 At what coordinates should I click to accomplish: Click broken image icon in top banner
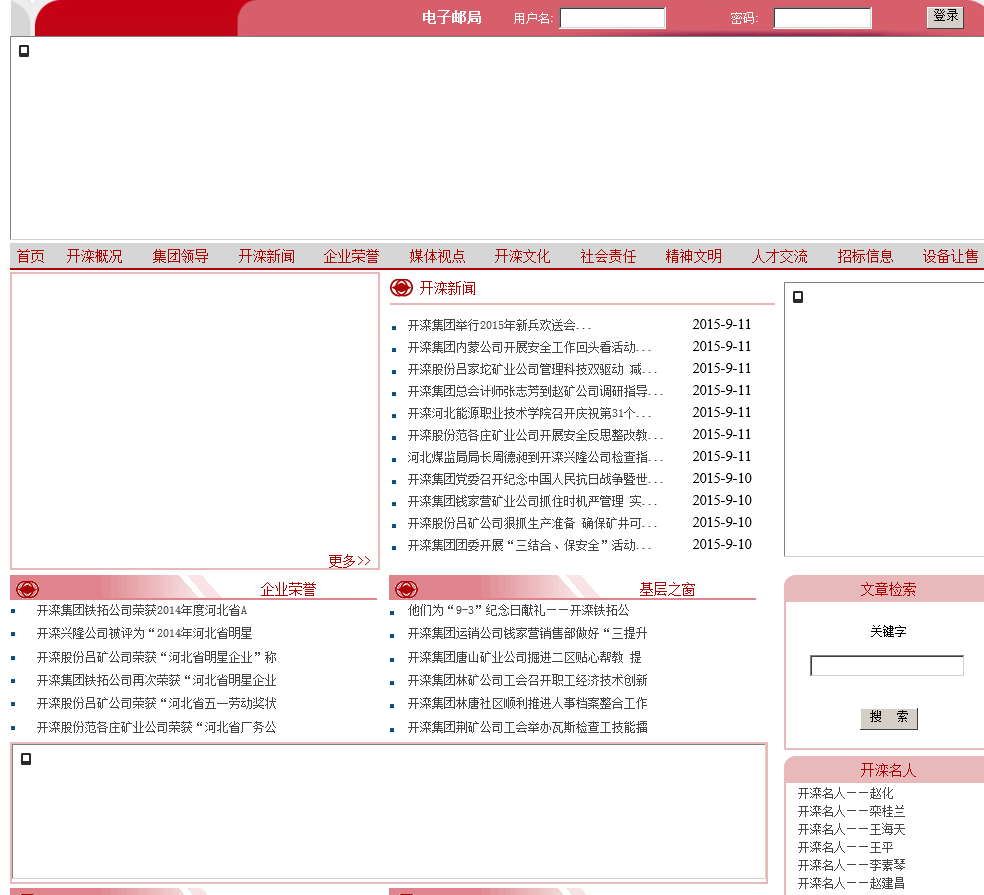24,51
